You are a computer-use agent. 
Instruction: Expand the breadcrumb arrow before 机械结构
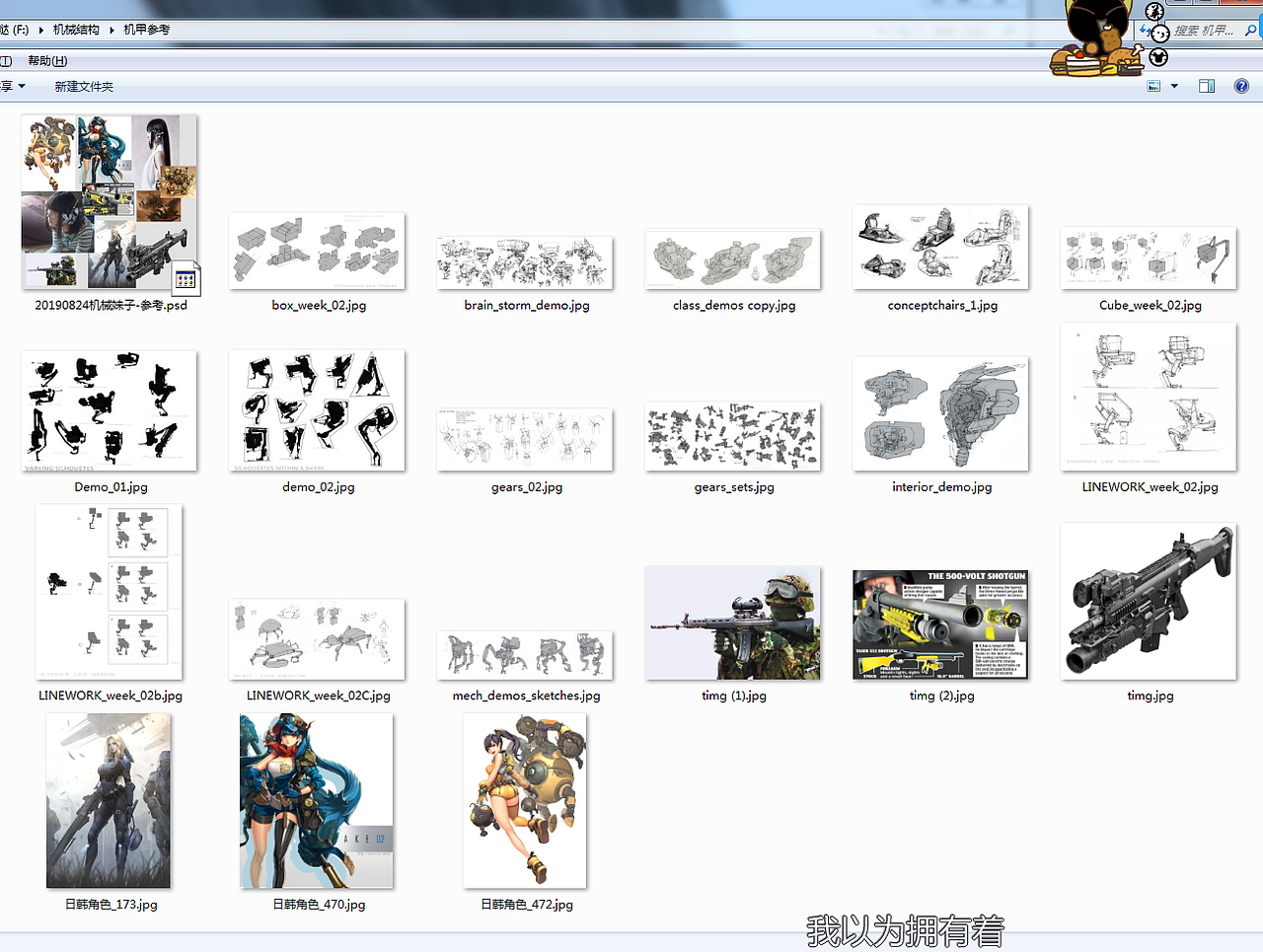[x=41, y=31]
